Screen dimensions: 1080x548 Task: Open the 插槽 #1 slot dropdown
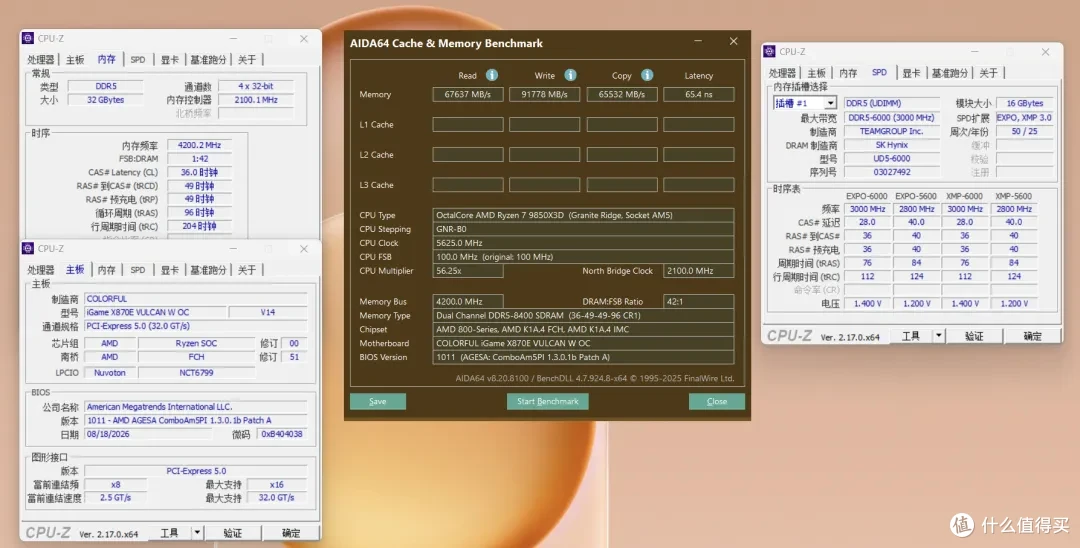[831, 103]
